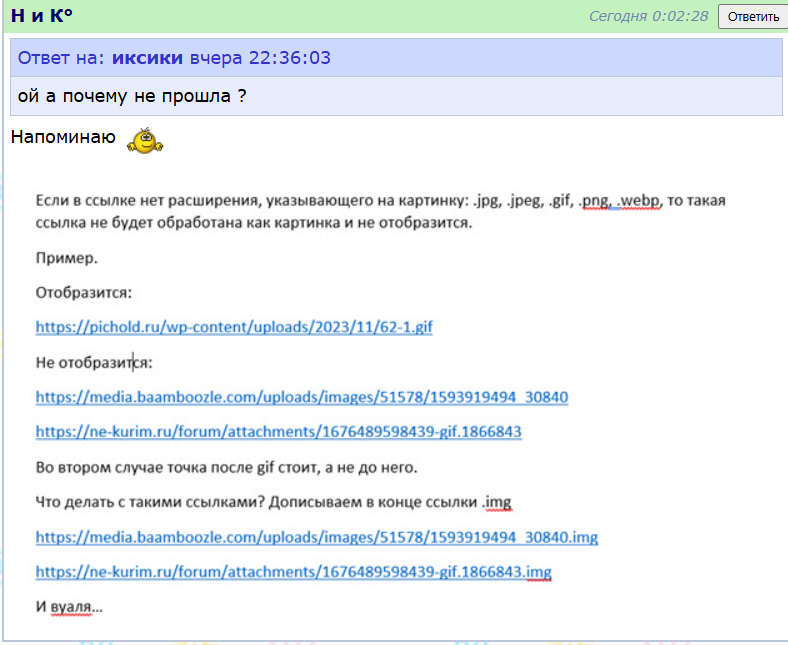The height and width of the screenshot is (645, 788).
Task: Click the Ответить reply button
Action: tap(753, 17)
